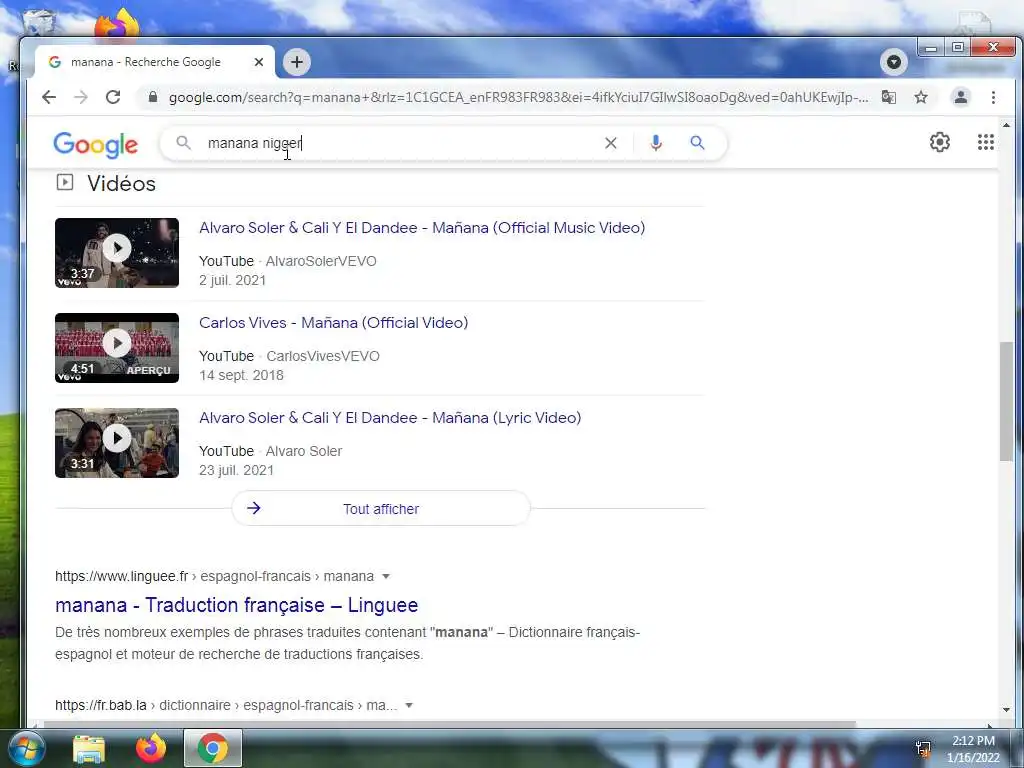
Task: Expand the fr.bab.la result dropdown arrow
Action: (409, 705)
